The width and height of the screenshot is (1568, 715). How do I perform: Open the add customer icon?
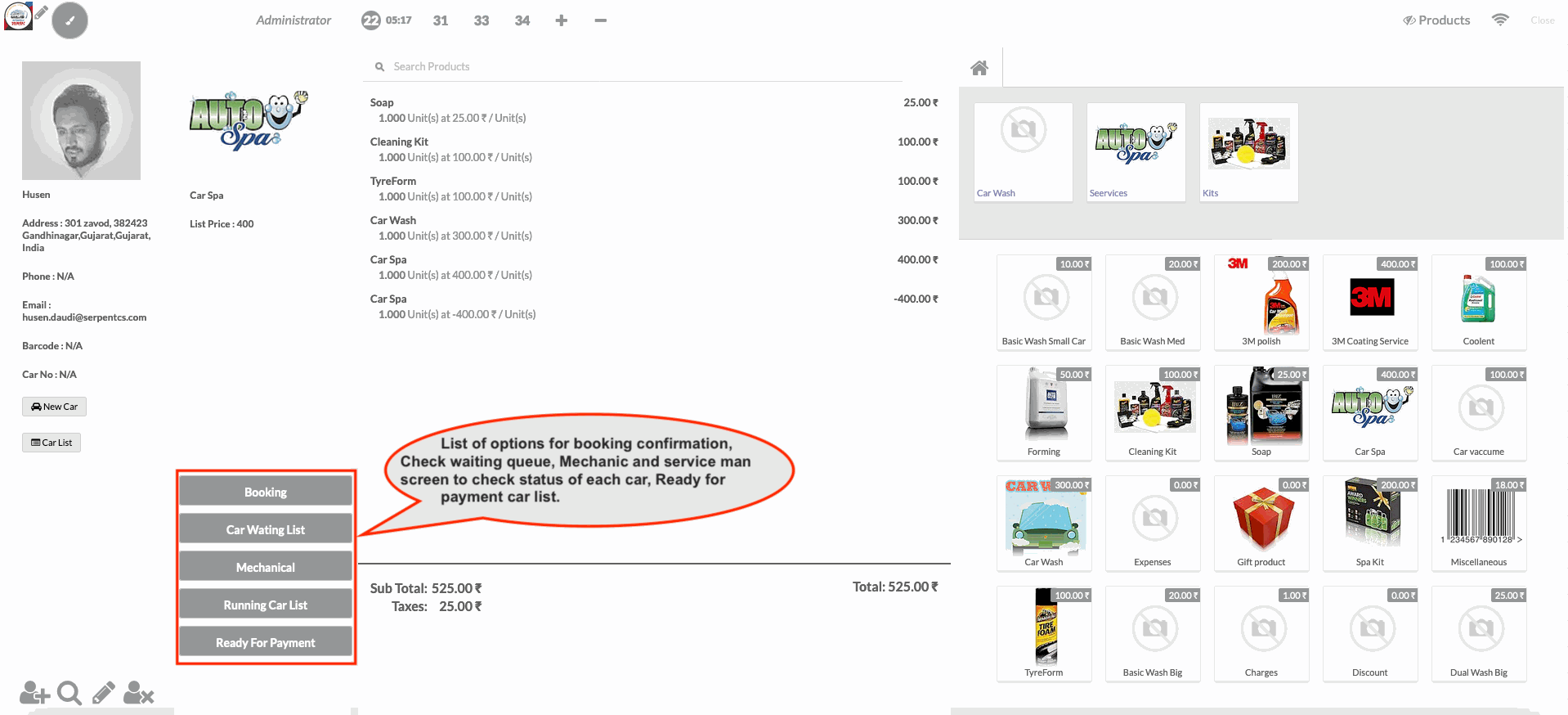pos(34,693)
